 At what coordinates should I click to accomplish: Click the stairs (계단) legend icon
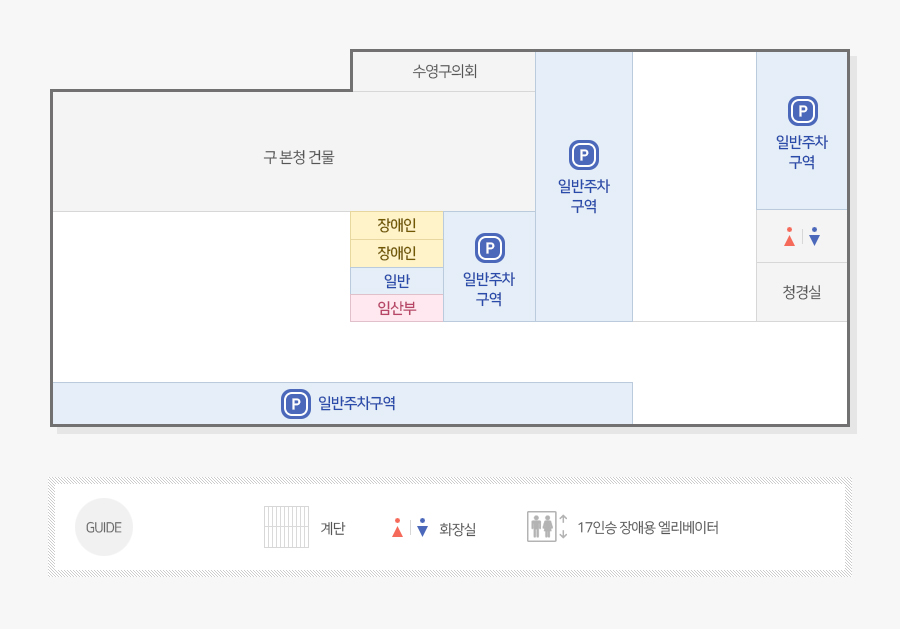coord(286,527)
